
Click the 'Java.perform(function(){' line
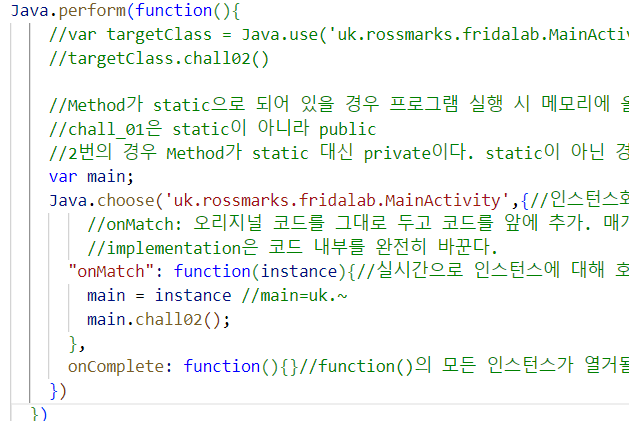point(125,10)
